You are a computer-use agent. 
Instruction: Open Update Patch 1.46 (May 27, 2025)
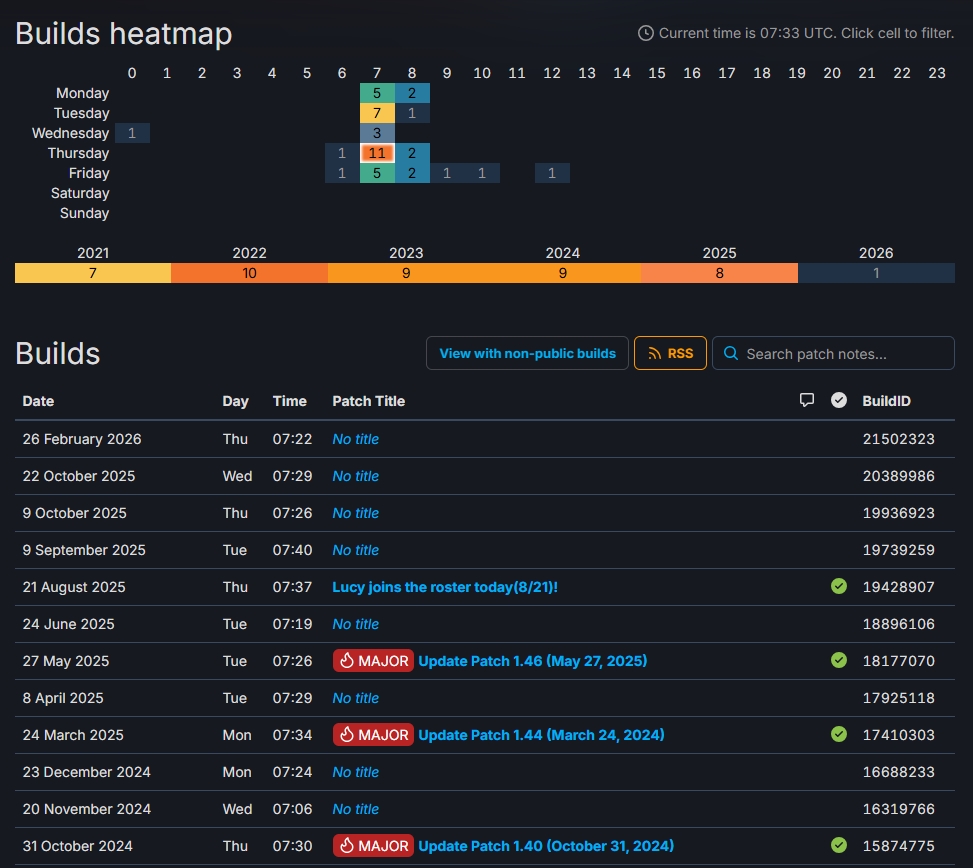pyautogui.click(x=532, y=661)
